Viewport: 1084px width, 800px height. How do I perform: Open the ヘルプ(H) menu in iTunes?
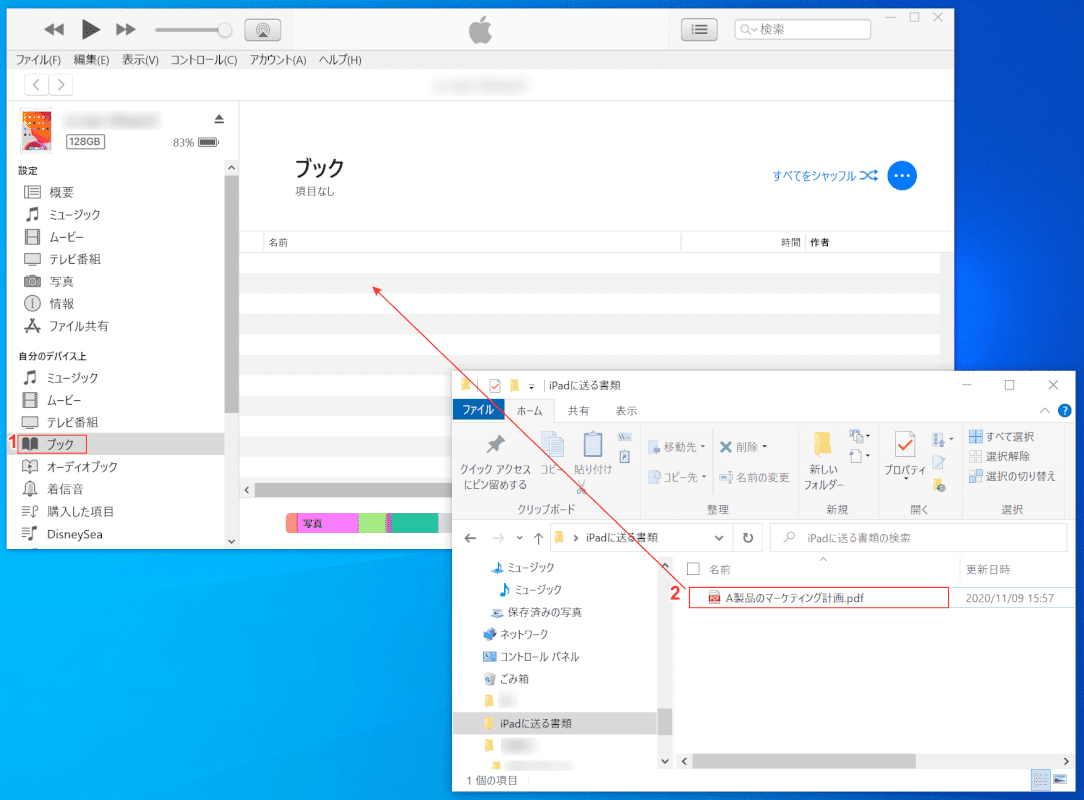339,60
